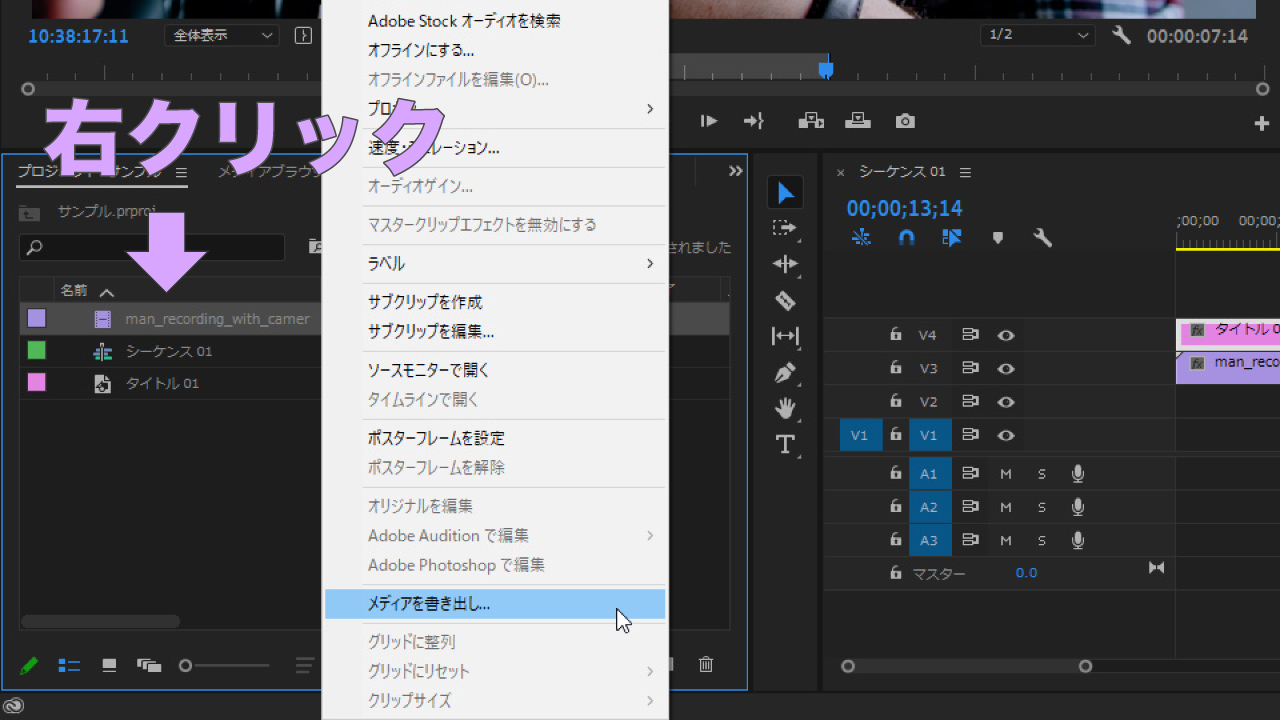The image size is (1280, 720).
Task: Click the project panel search field
Action: [x=152, y=247]
